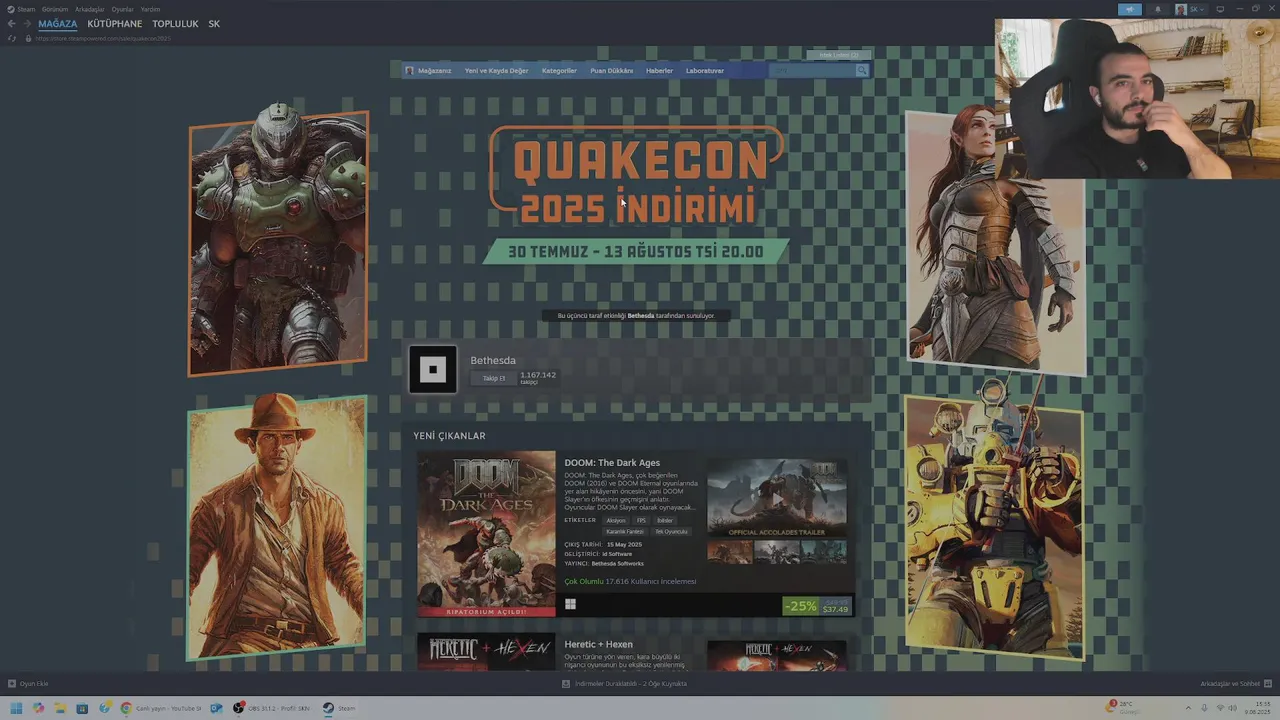Click the Bethesda link in third-party notice
This screenshot has height=720, width=1280.
click(641, 316)
